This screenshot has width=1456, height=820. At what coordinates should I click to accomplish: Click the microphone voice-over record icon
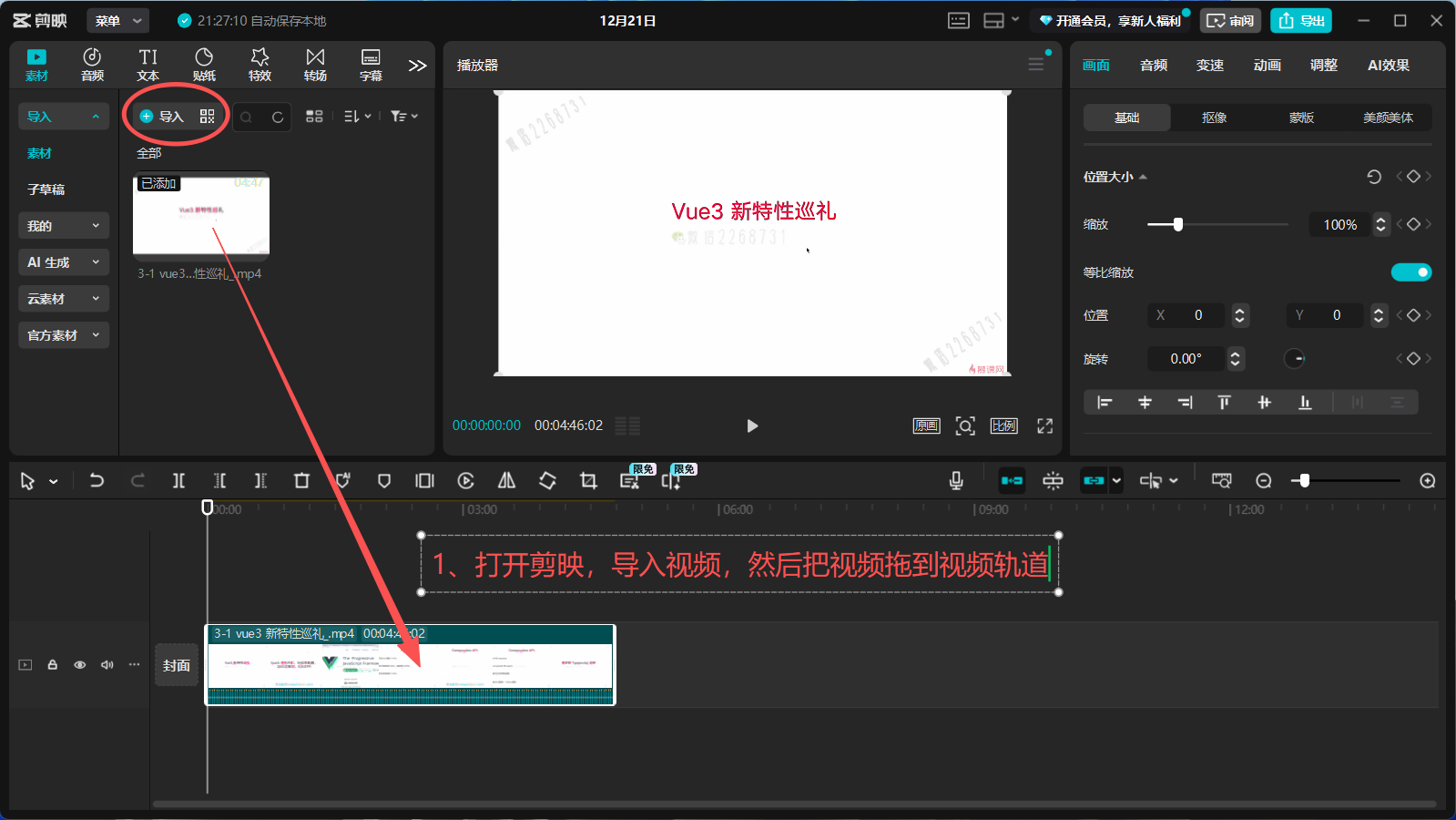(x=956, y=480)
